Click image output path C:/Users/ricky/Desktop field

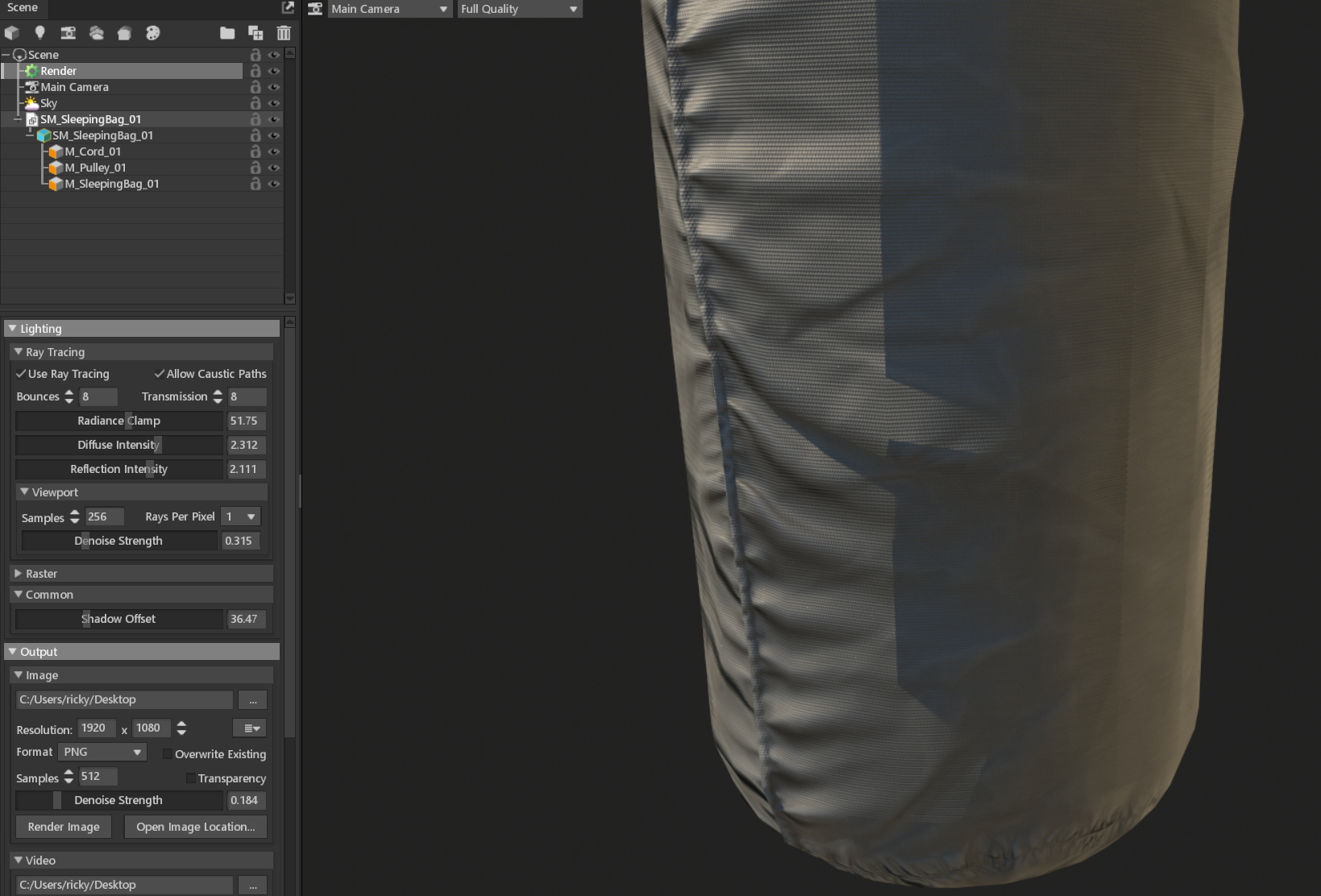coord(124,700)
